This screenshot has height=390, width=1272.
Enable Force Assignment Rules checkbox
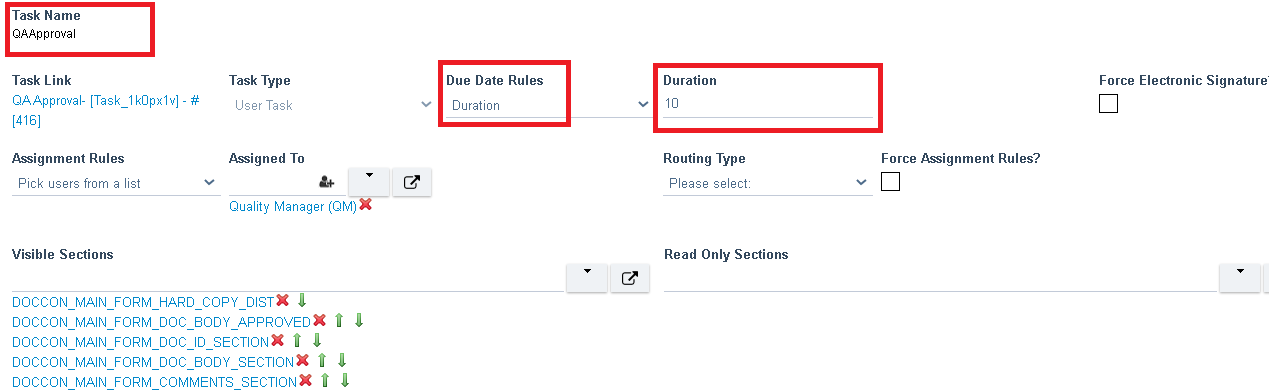pyautogui.click(x=890, y=181)
